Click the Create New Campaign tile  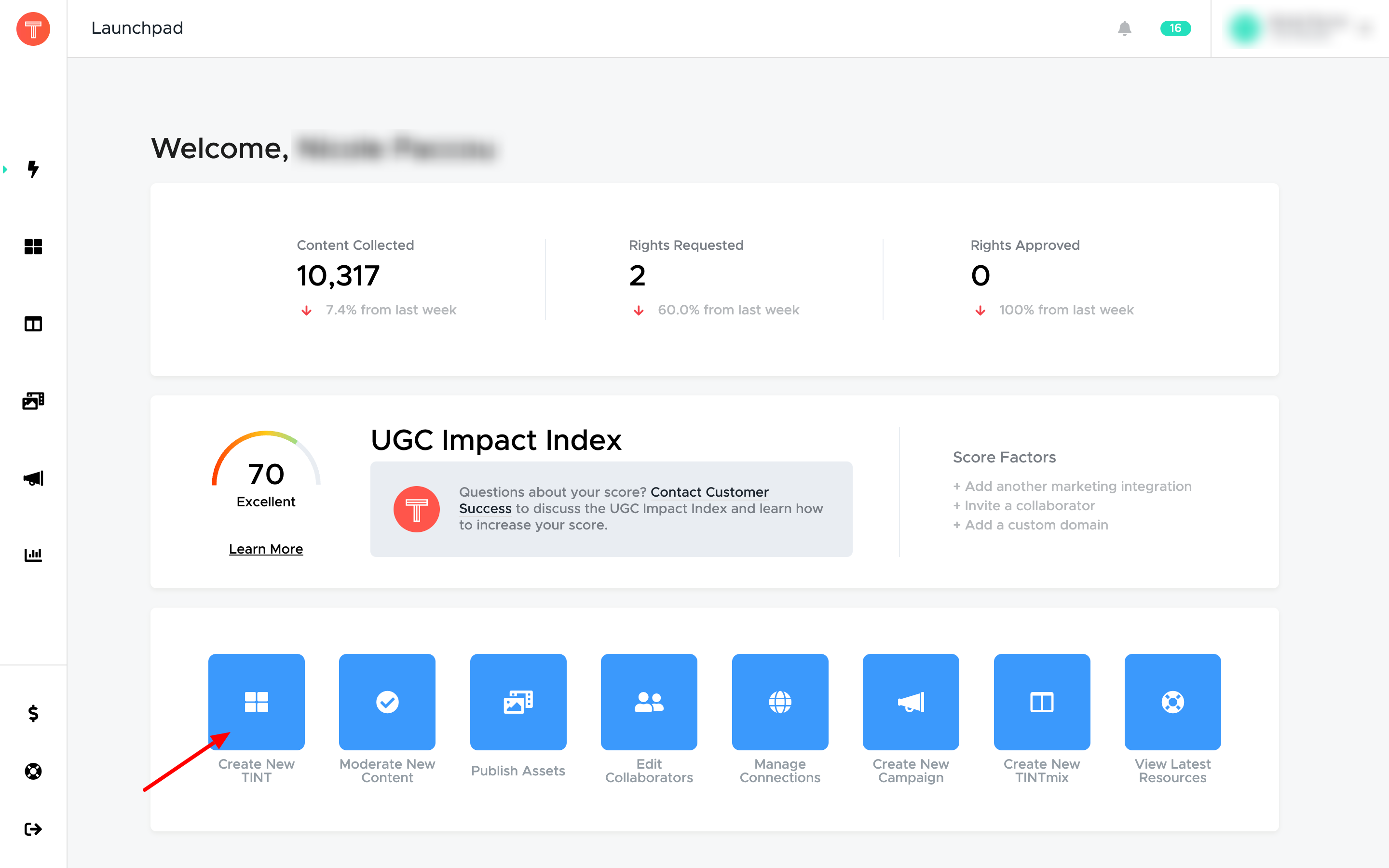(x=911, y=702)
